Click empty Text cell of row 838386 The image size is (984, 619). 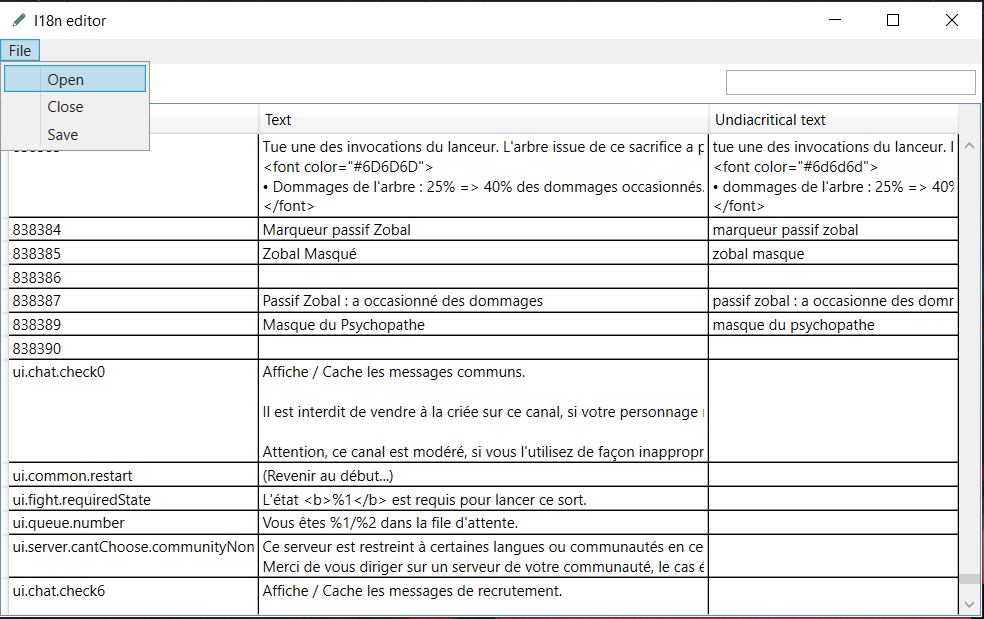pyautogui.click(x=483, y=277)
